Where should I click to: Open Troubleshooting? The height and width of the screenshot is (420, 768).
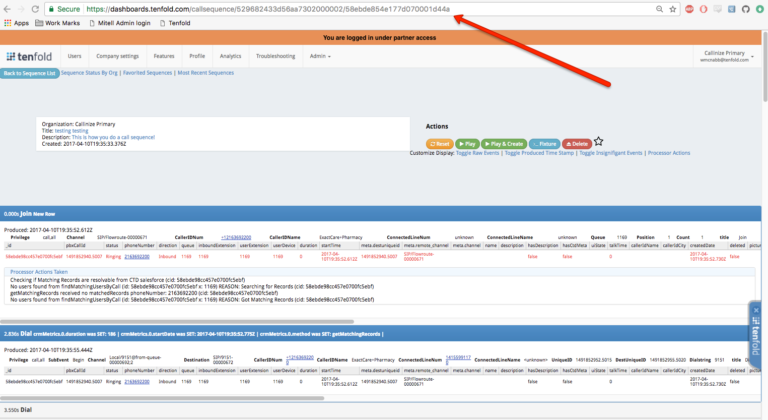click(x=275, y=56)
